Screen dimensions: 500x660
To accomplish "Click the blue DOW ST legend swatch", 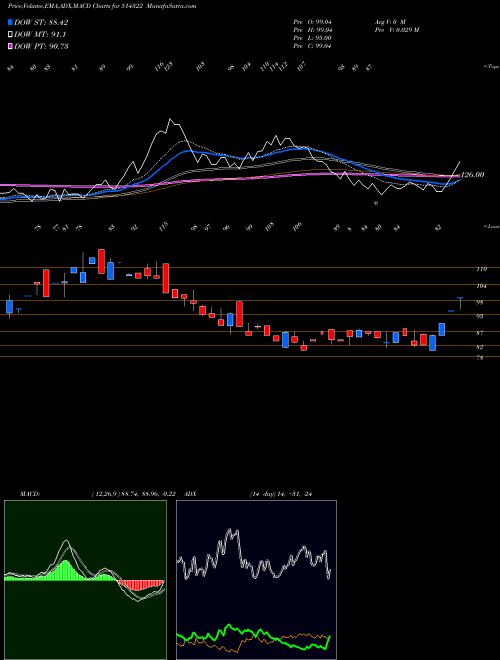I will 11,23.
